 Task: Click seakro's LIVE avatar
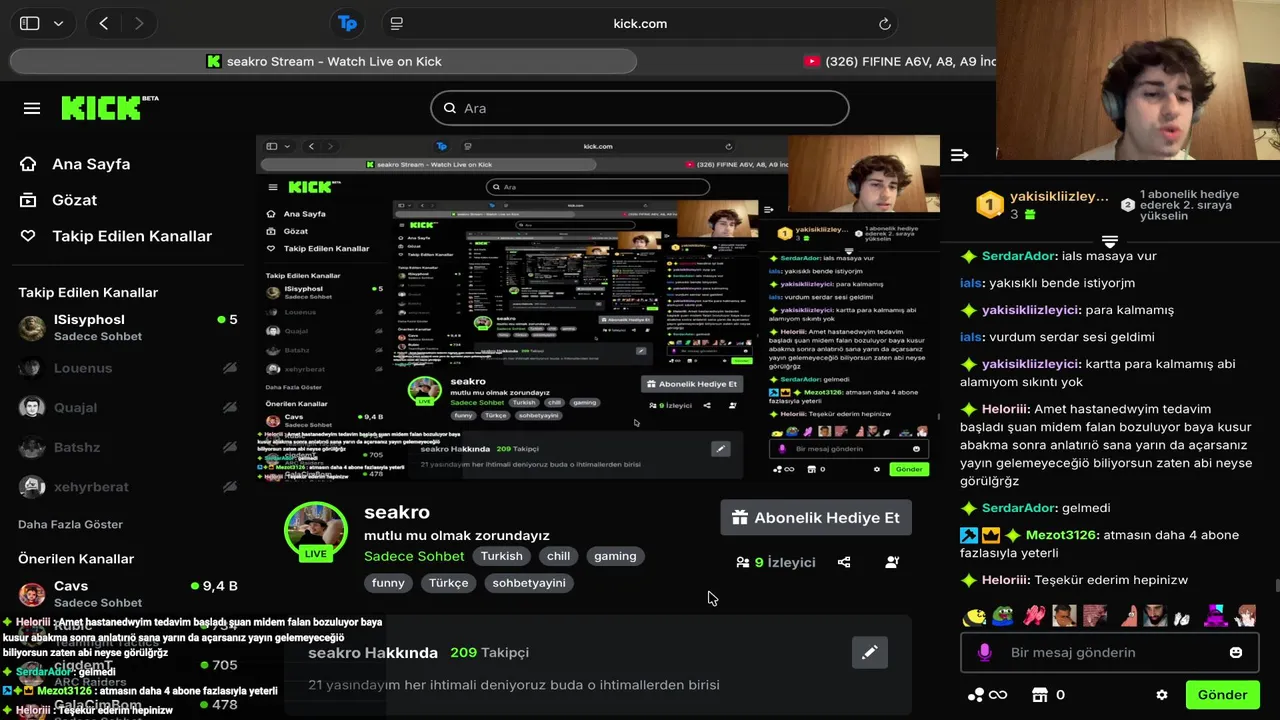click(316, 531)
